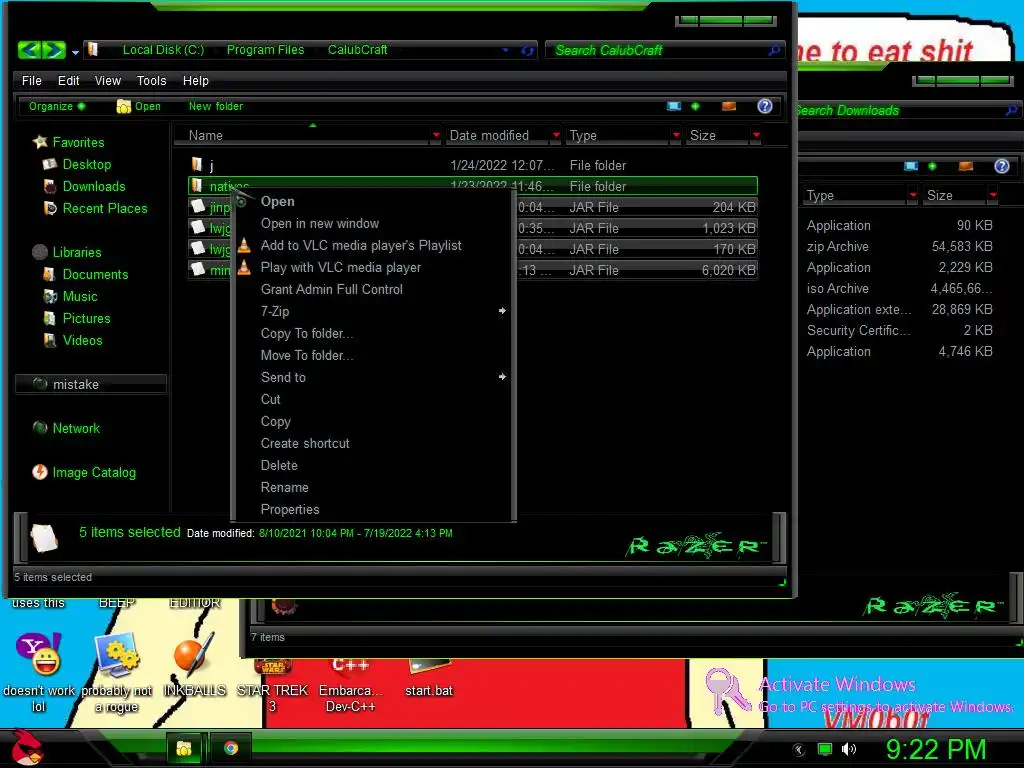
Task: Open Explorer help question mark icon
Action: pyautogui.click(x=765, y=106)
